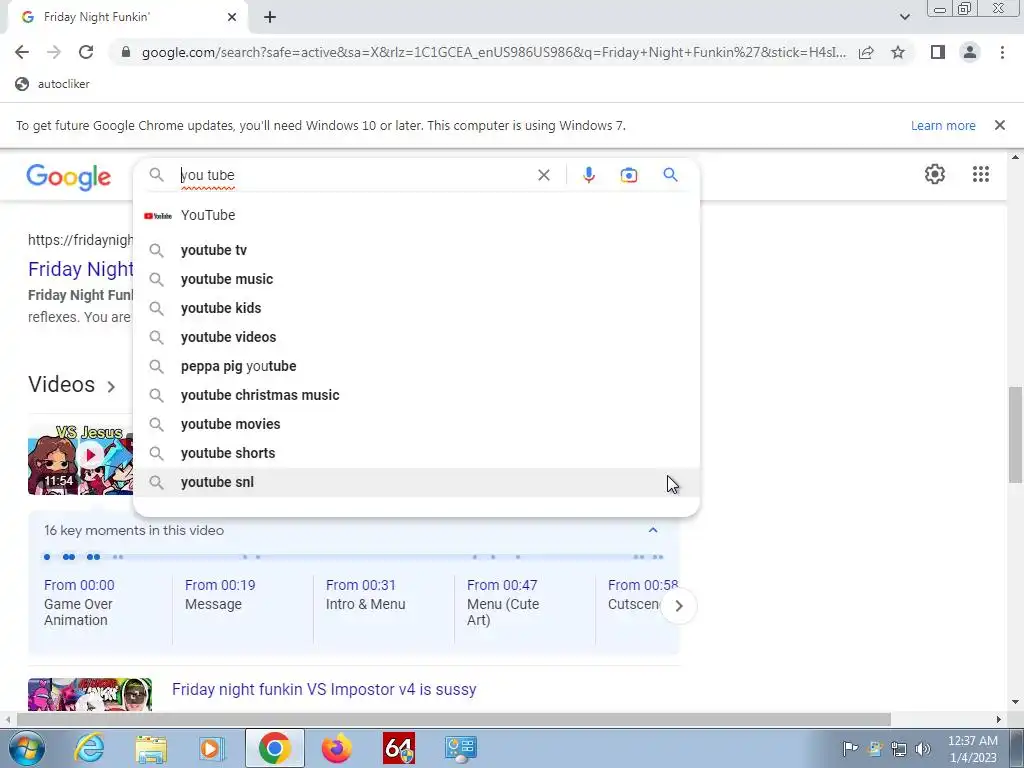This screenshot has width=1024, height=768.
Task: Click Learn more about Chrome updates
Action: click(943, 125)
